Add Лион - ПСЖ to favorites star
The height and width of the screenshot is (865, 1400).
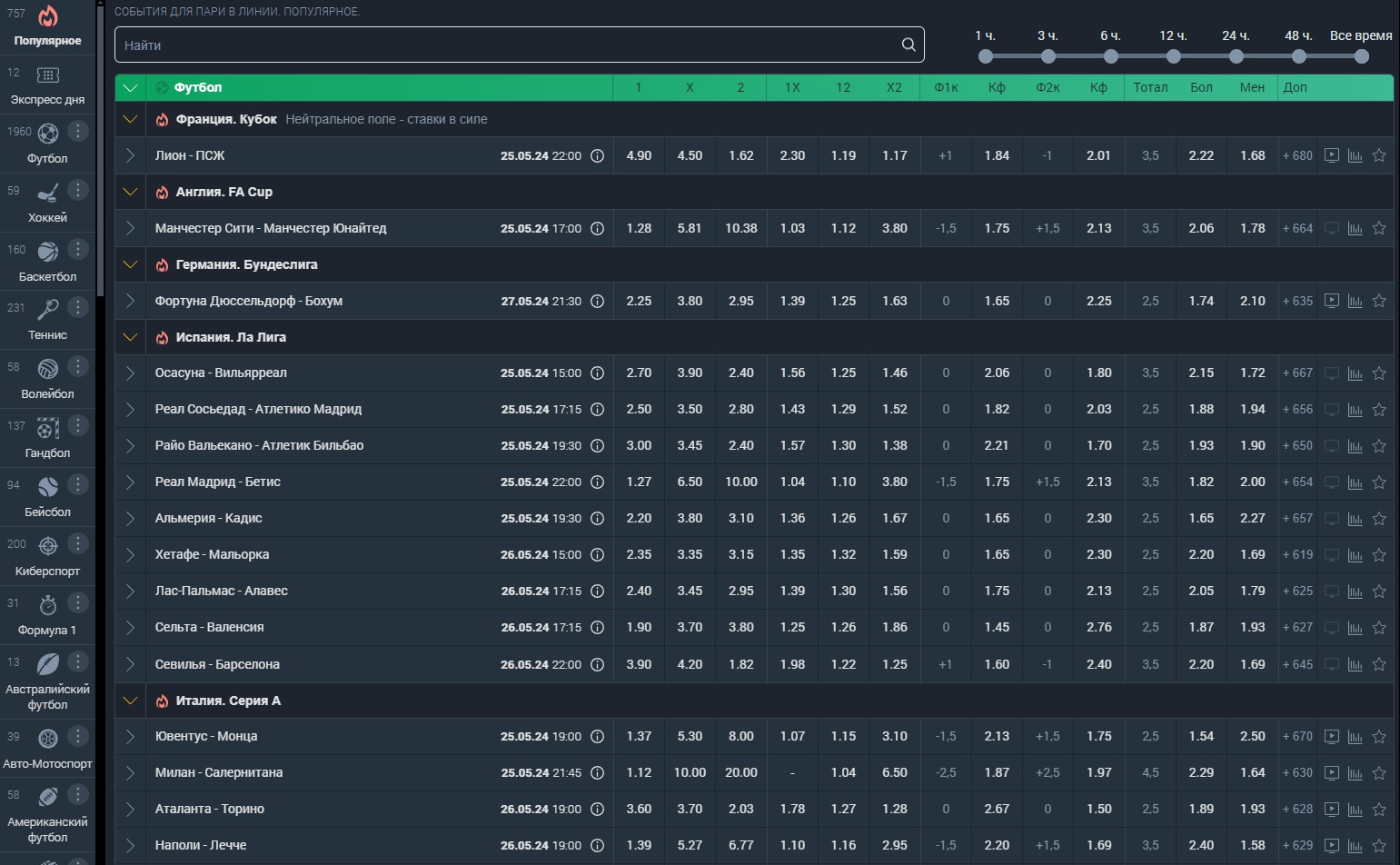tap(1378, 155)
